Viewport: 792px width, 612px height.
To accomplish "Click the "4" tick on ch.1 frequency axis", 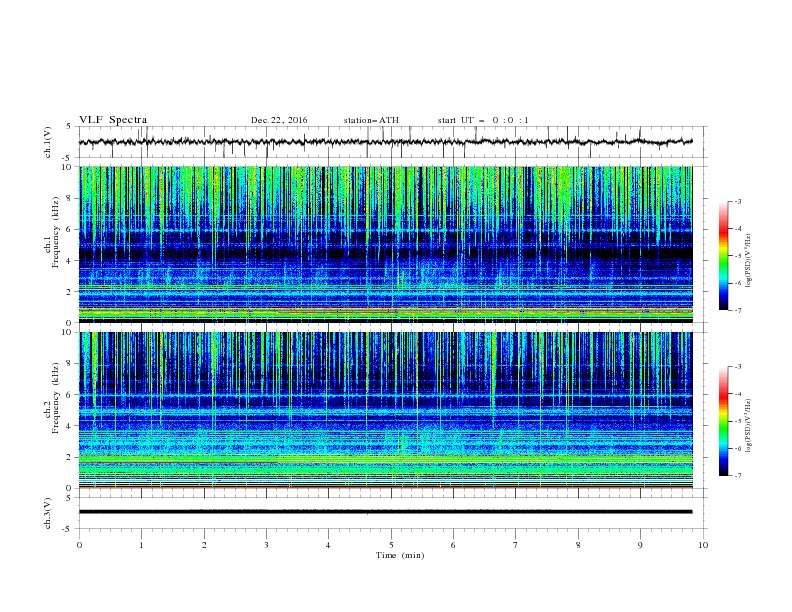I will point(70,261).
